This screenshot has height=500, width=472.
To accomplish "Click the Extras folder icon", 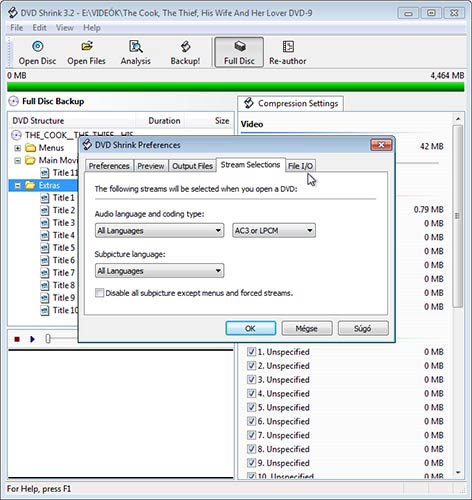I will (x=31, y=185).
